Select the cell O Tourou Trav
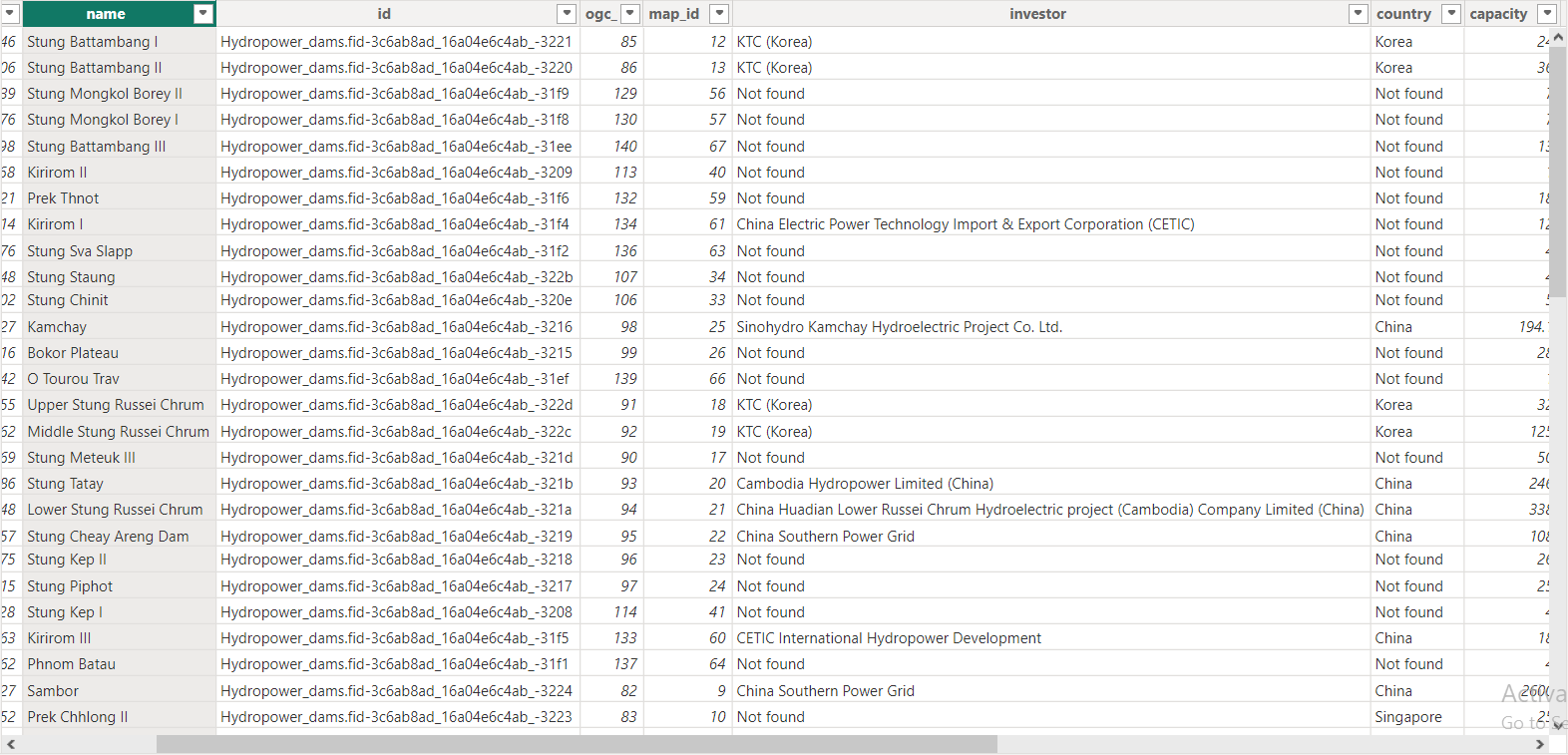The image size is (1568, 755). click(x=119, y=379)
